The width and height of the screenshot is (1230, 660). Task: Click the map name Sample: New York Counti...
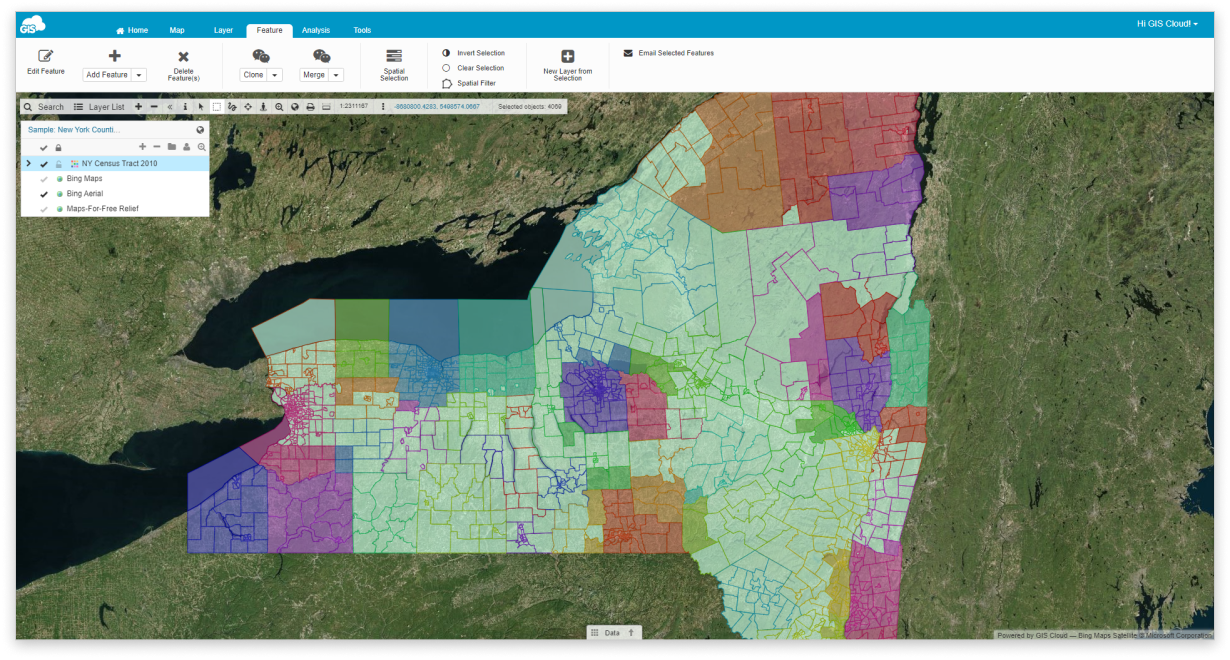point(74,130)
